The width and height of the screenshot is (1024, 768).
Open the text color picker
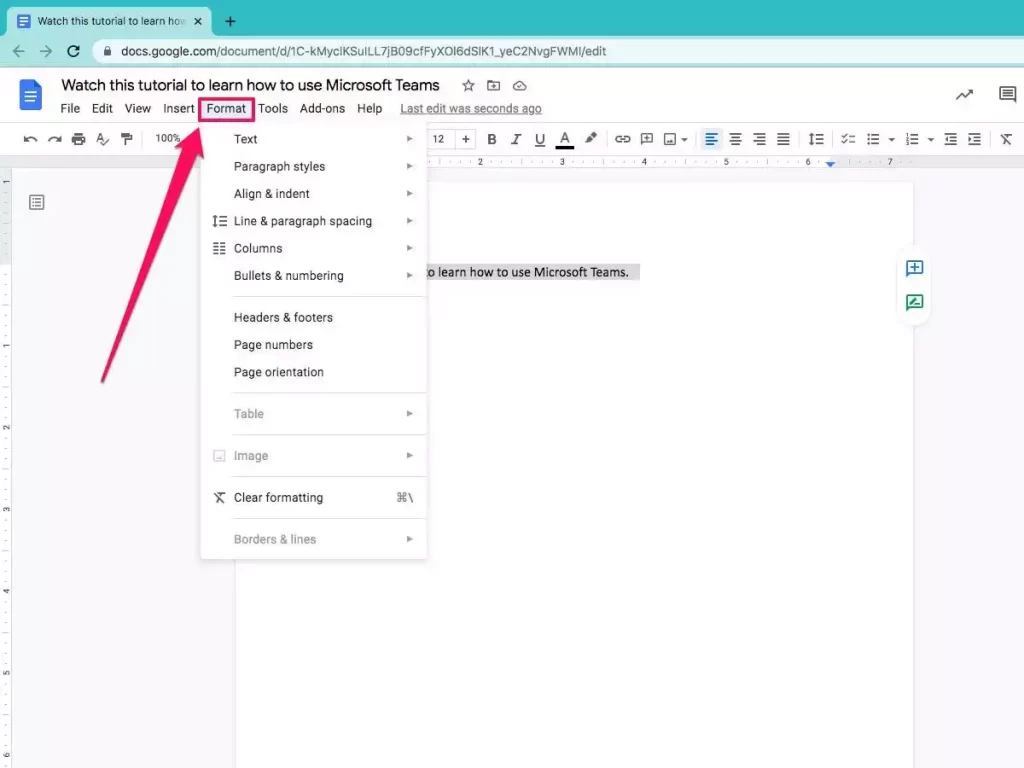(x=565, y=140)
